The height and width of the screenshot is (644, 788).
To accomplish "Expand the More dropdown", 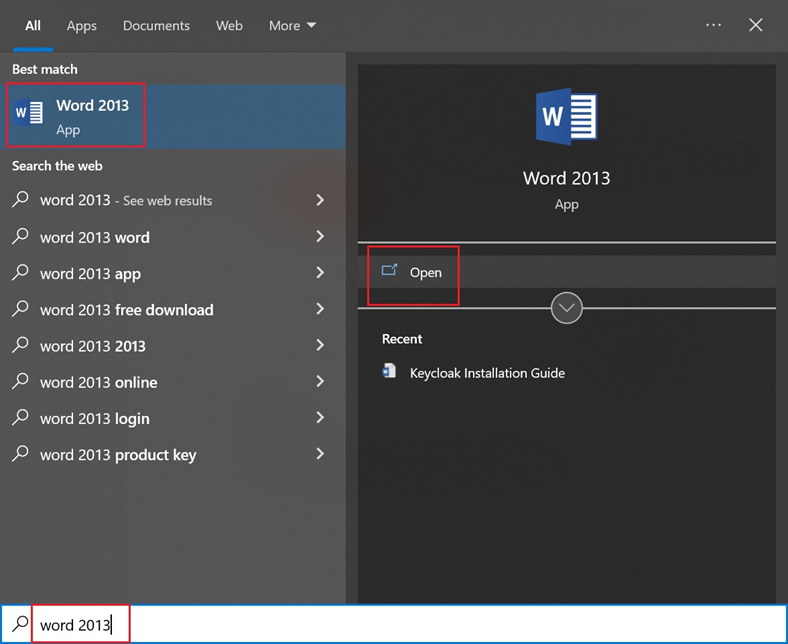I will (292, 26).
